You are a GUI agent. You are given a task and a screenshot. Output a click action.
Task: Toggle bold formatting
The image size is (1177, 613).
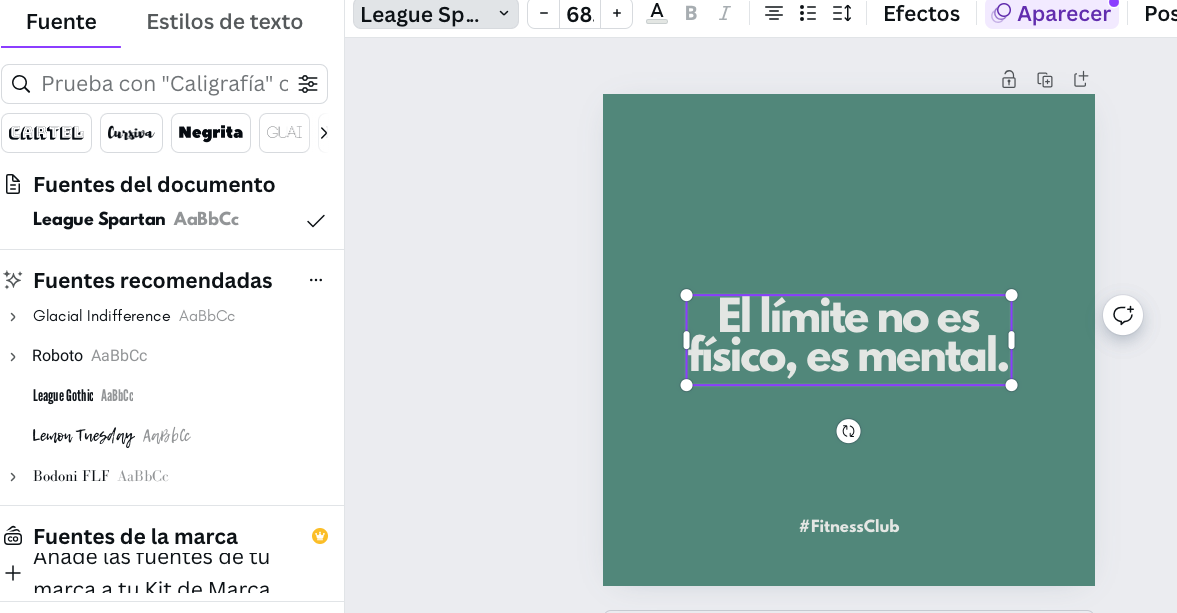pos(691,14)
